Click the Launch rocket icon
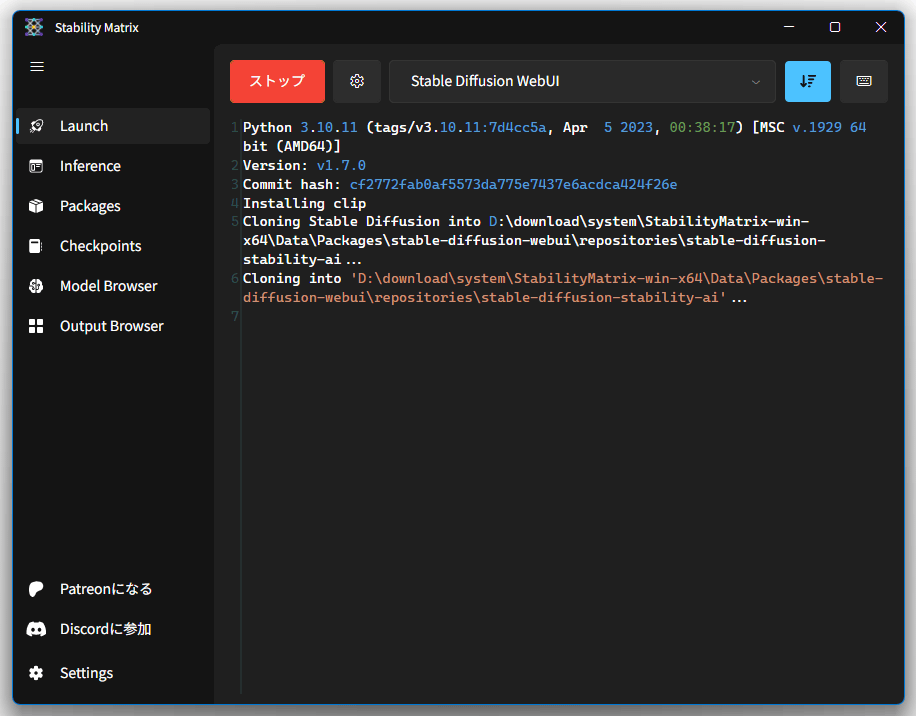Screen dimensions: 916x716 click(x=36, y=126)
